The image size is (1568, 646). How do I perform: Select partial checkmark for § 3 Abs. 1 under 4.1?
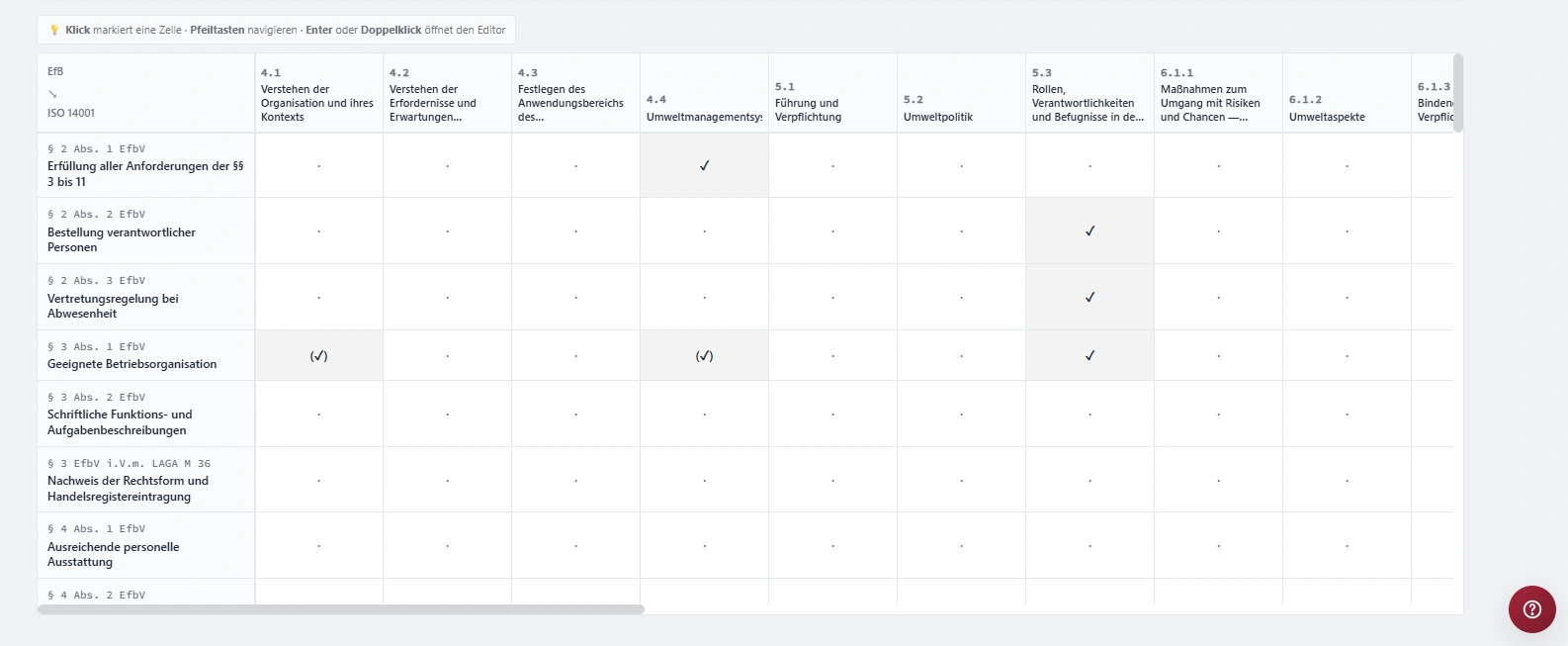pos(318,355)
